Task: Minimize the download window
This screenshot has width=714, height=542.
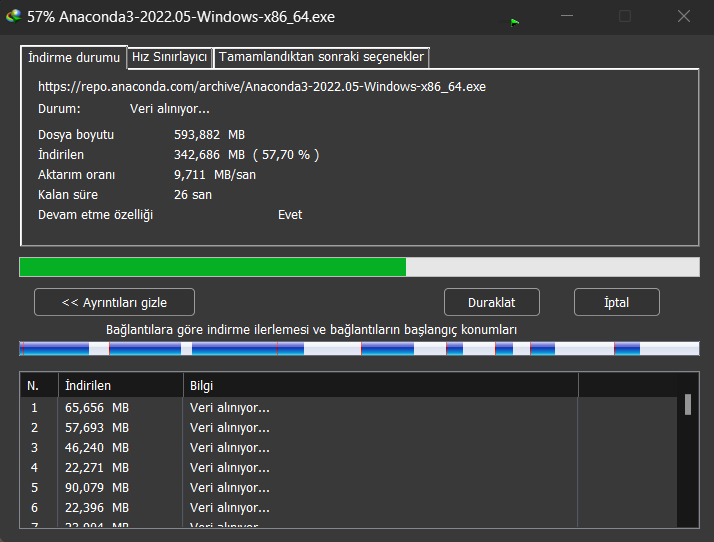Action: 567,16
